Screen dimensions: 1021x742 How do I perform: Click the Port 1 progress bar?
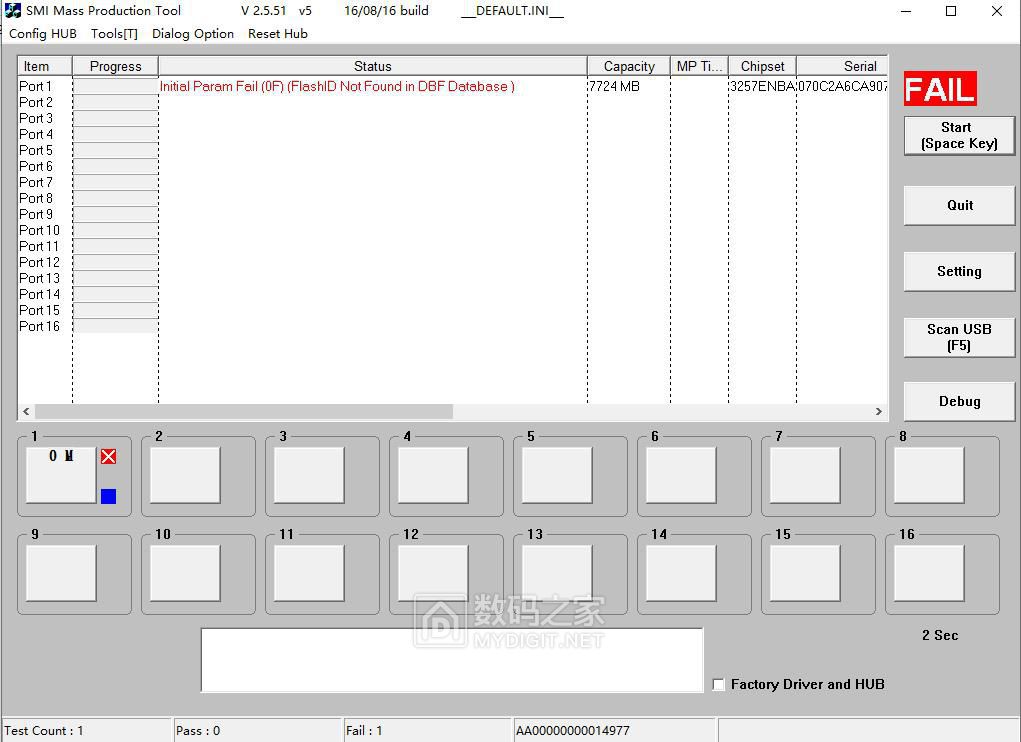pyautogui.click(x=115, y=86)
